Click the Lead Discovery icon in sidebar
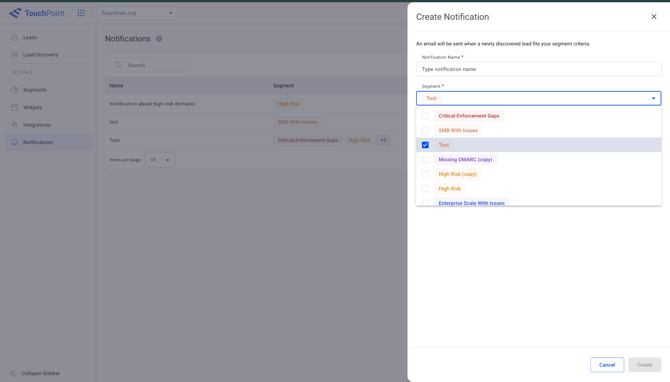Viewport: 670px width, 382px height. (15, 55)
